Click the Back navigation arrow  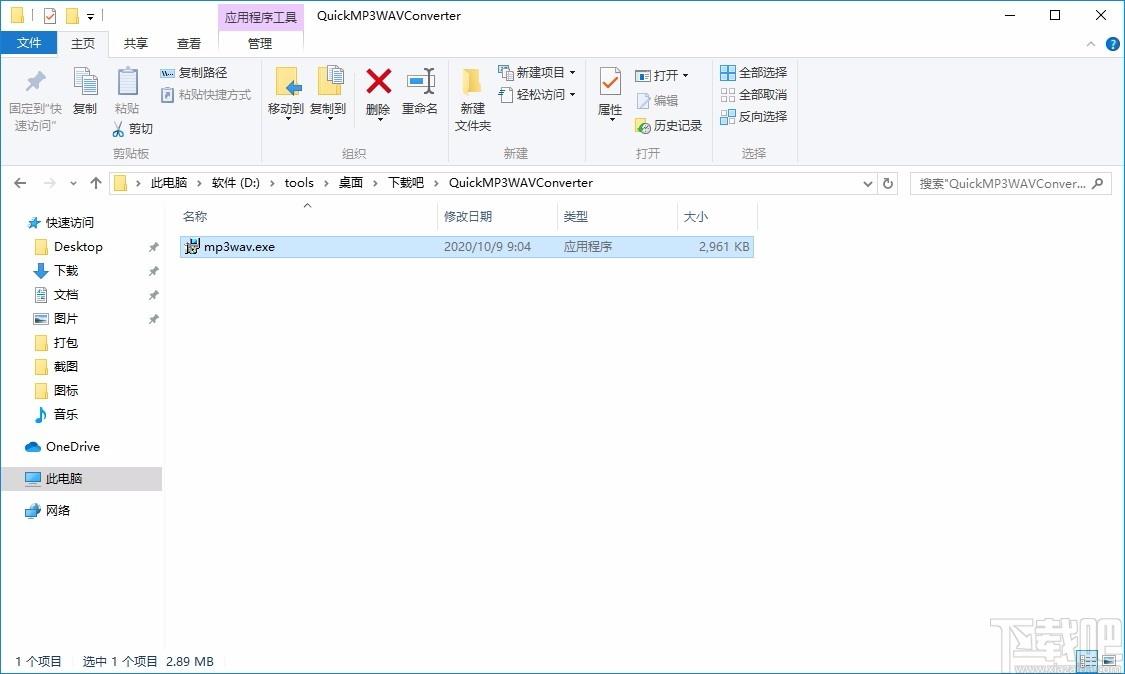(20, 183)
